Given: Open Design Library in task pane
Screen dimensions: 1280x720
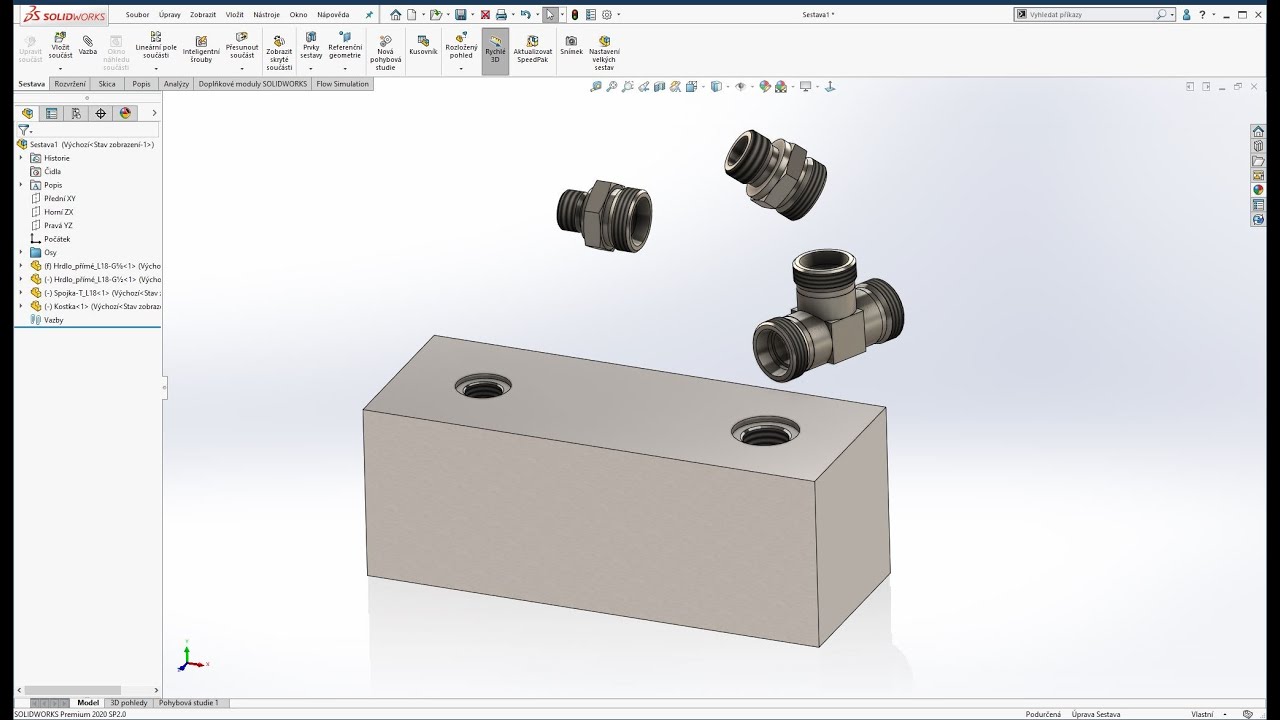Looking at the screenshot, I should 1258,146.
